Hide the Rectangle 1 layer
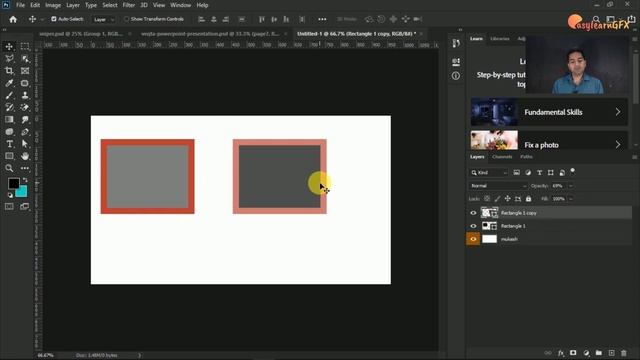The image size is (640, 360). (x=473, y=226)
